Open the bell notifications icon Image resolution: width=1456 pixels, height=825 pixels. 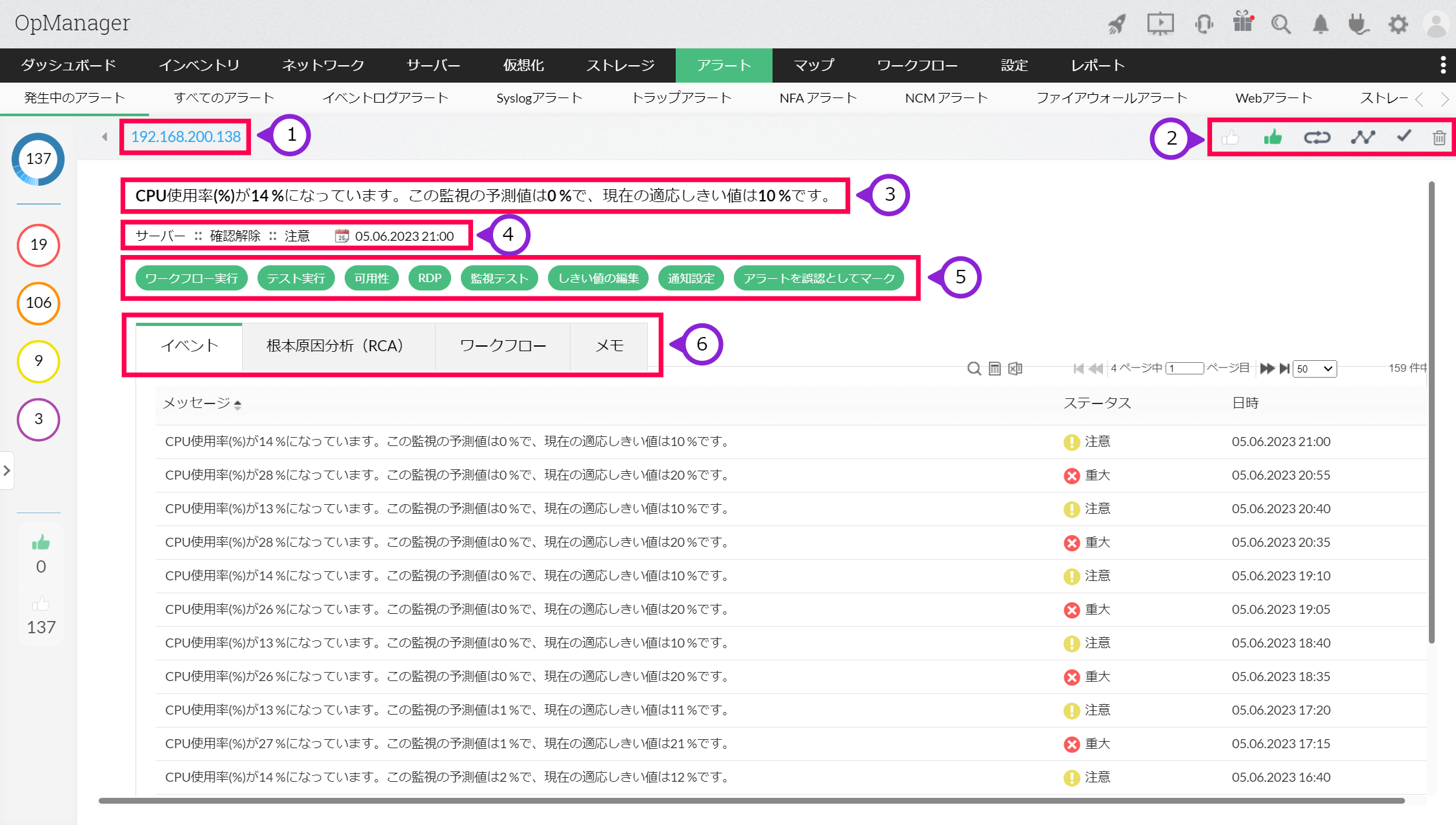[1320, 25]
